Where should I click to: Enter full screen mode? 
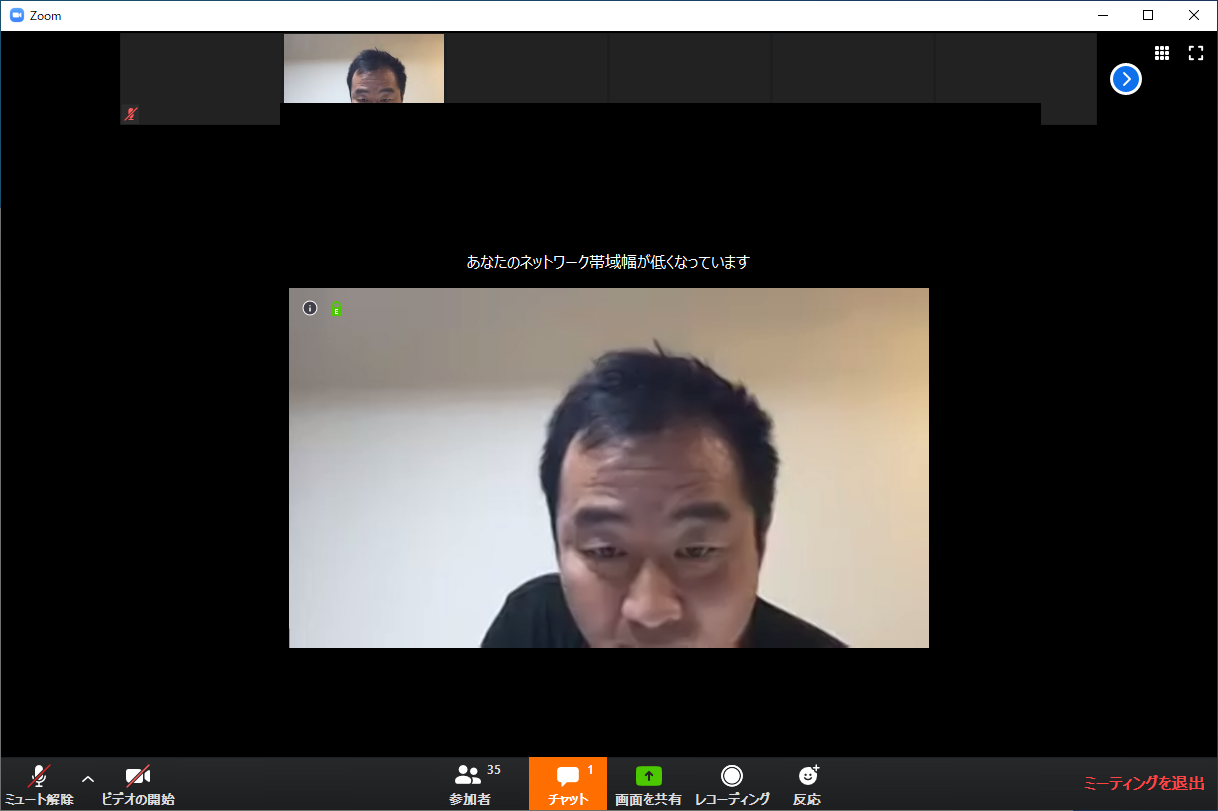click(x=1196, y=53)
